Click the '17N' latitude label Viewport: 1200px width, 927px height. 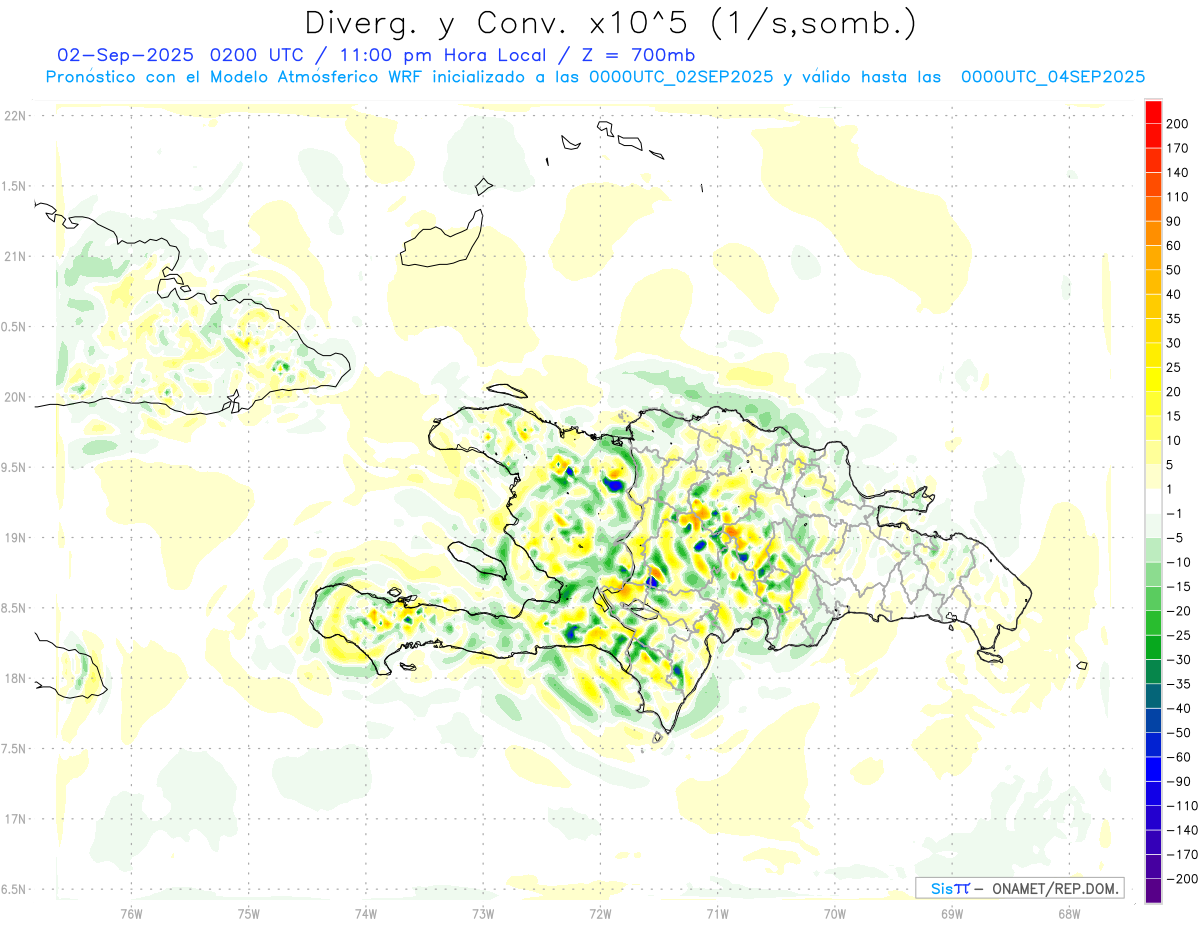(14, 819)
